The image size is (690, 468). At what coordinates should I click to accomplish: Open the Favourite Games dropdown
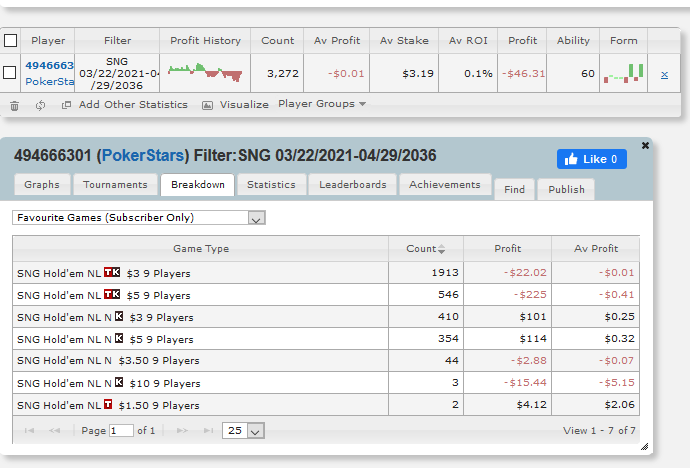click(x=139, y=218)
